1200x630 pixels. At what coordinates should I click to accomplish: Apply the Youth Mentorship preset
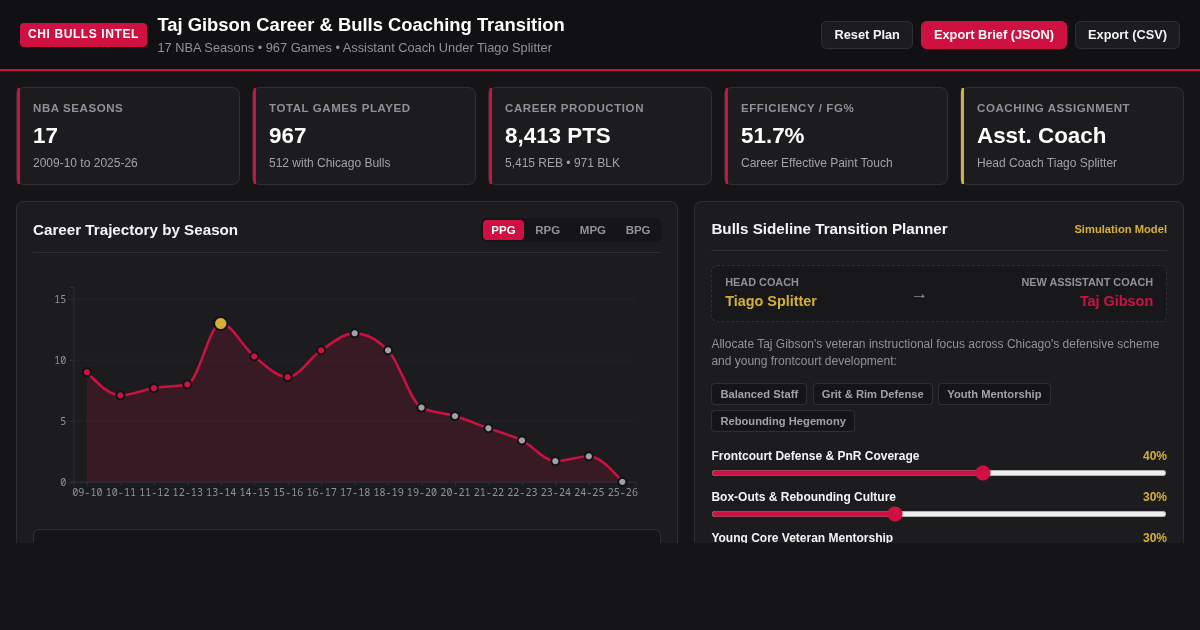click(x=994, y=394)
